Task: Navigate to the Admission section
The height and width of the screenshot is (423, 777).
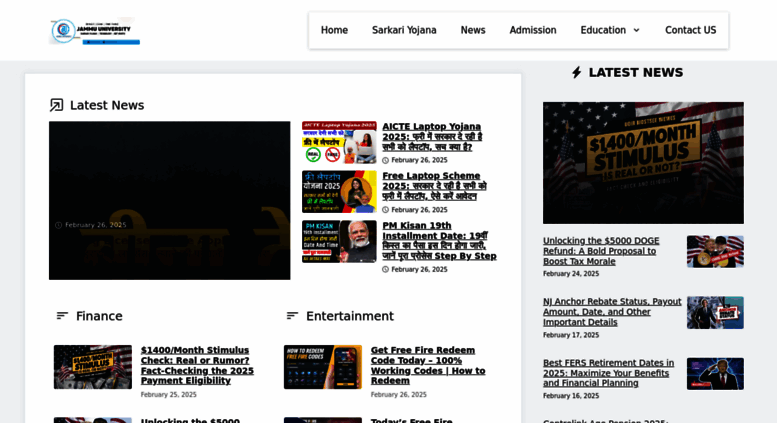Action: (533, 30)
